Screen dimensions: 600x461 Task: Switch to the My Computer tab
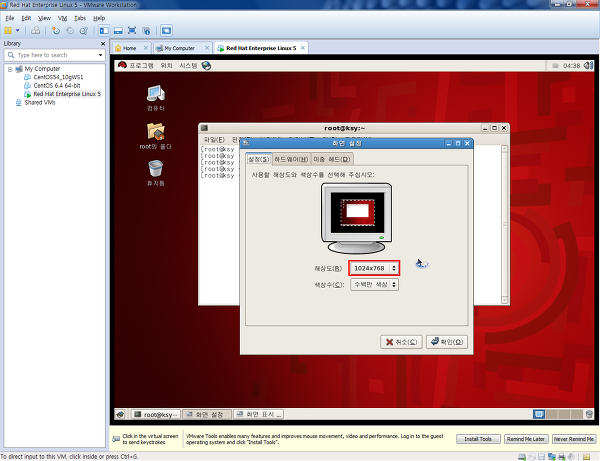tap(179, 48)
